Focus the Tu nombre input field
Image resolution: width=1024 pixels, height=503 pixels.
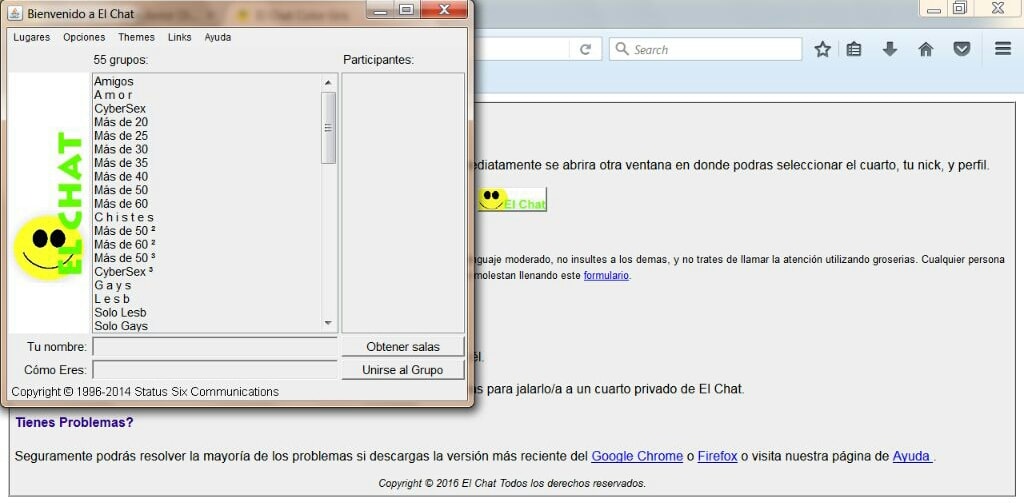(215, 347)
